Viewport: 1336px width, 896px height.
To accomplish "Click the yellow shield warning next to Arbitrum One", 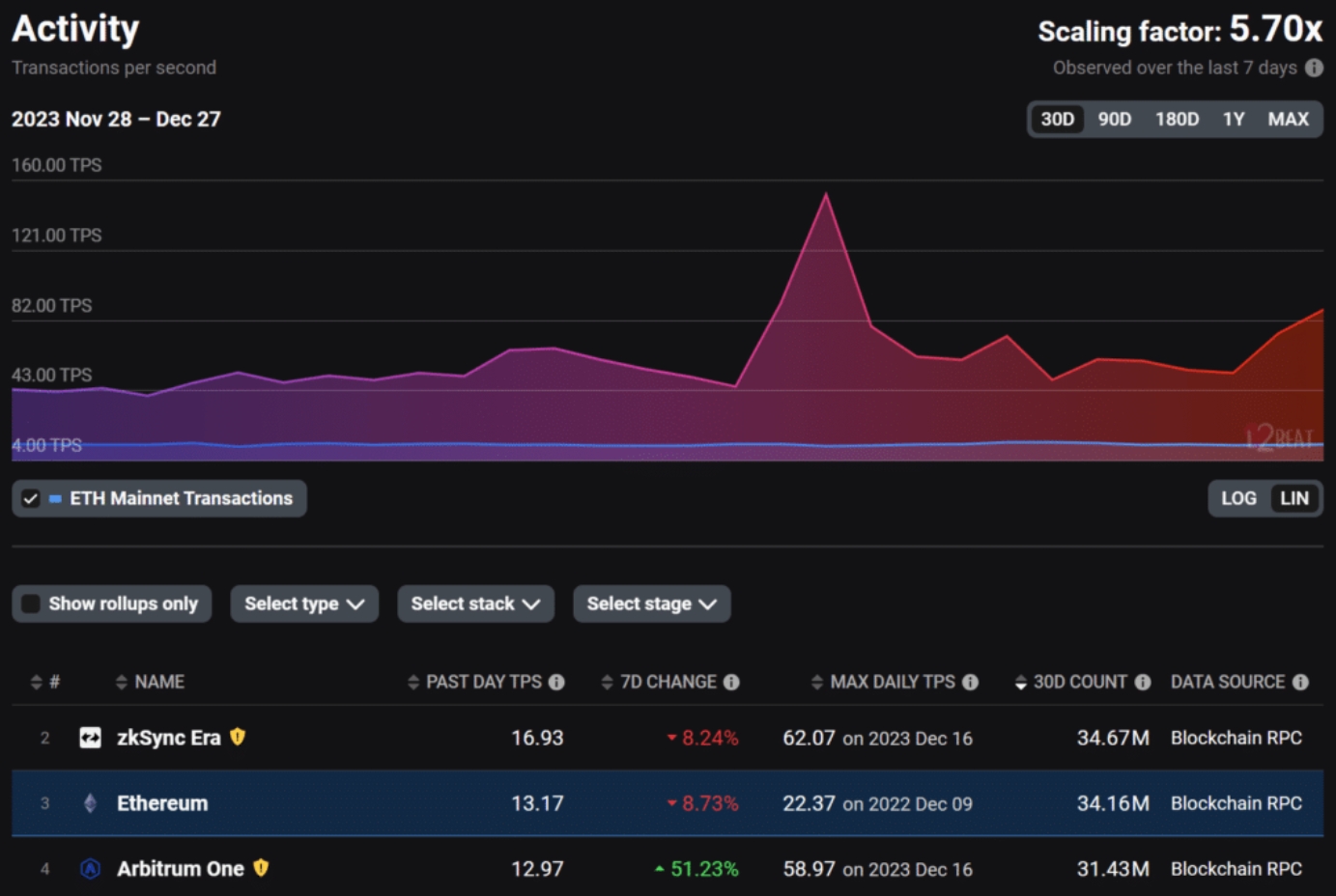I will 261,868.
